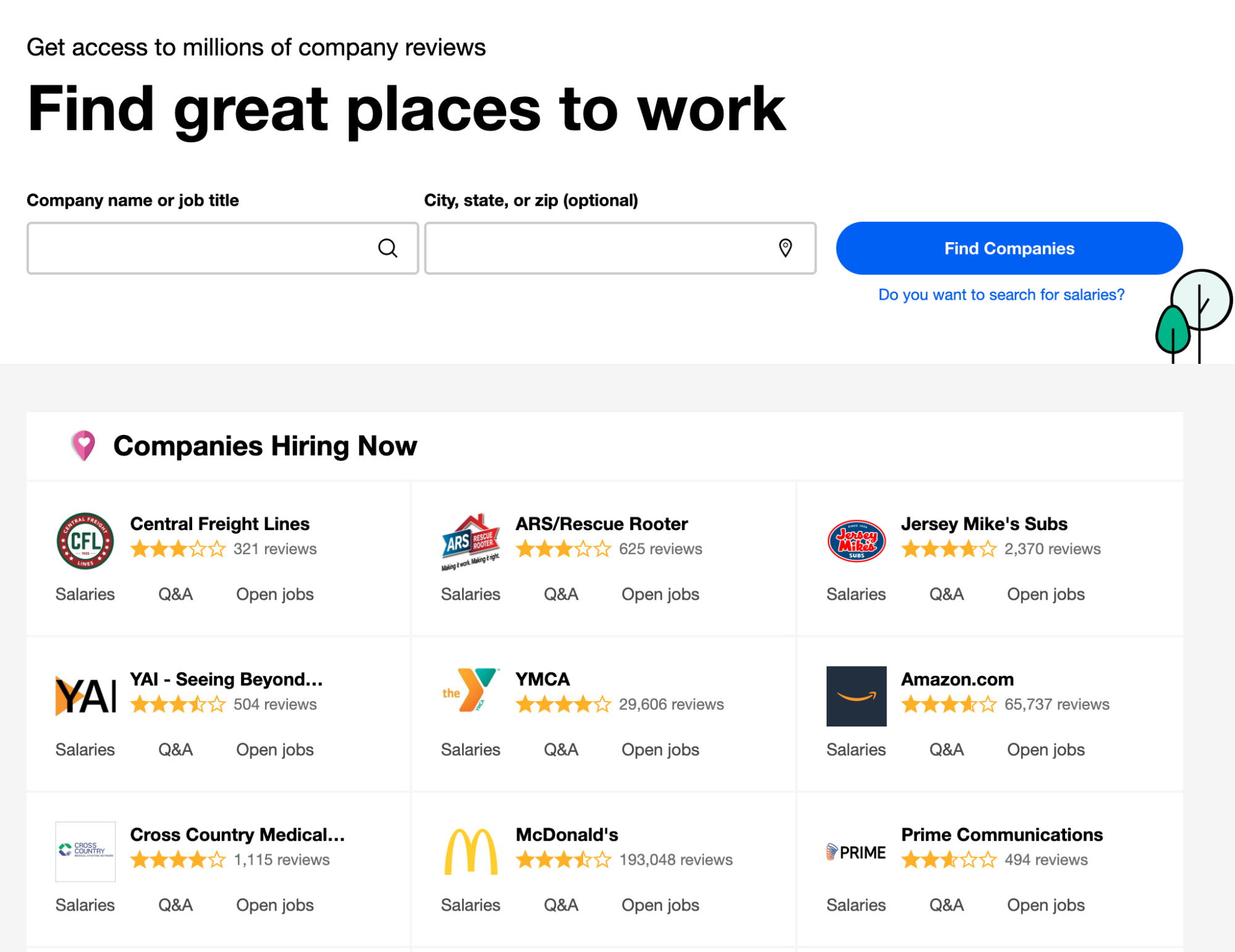Open Jersey Mike's Subs company name link

tap(984, 524)
